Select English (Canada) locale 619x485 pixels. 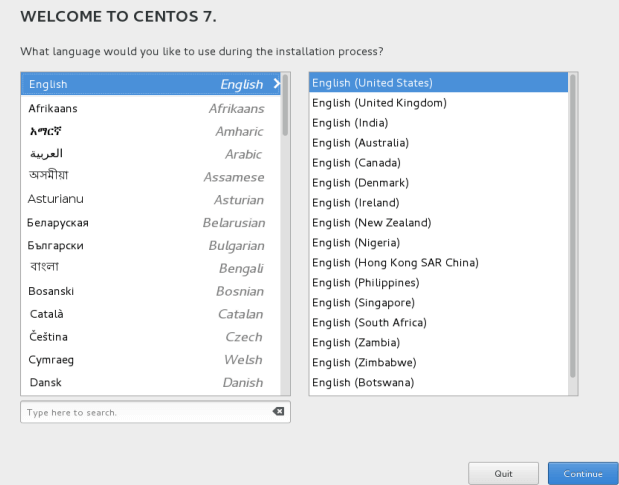[x=437, y=162]
